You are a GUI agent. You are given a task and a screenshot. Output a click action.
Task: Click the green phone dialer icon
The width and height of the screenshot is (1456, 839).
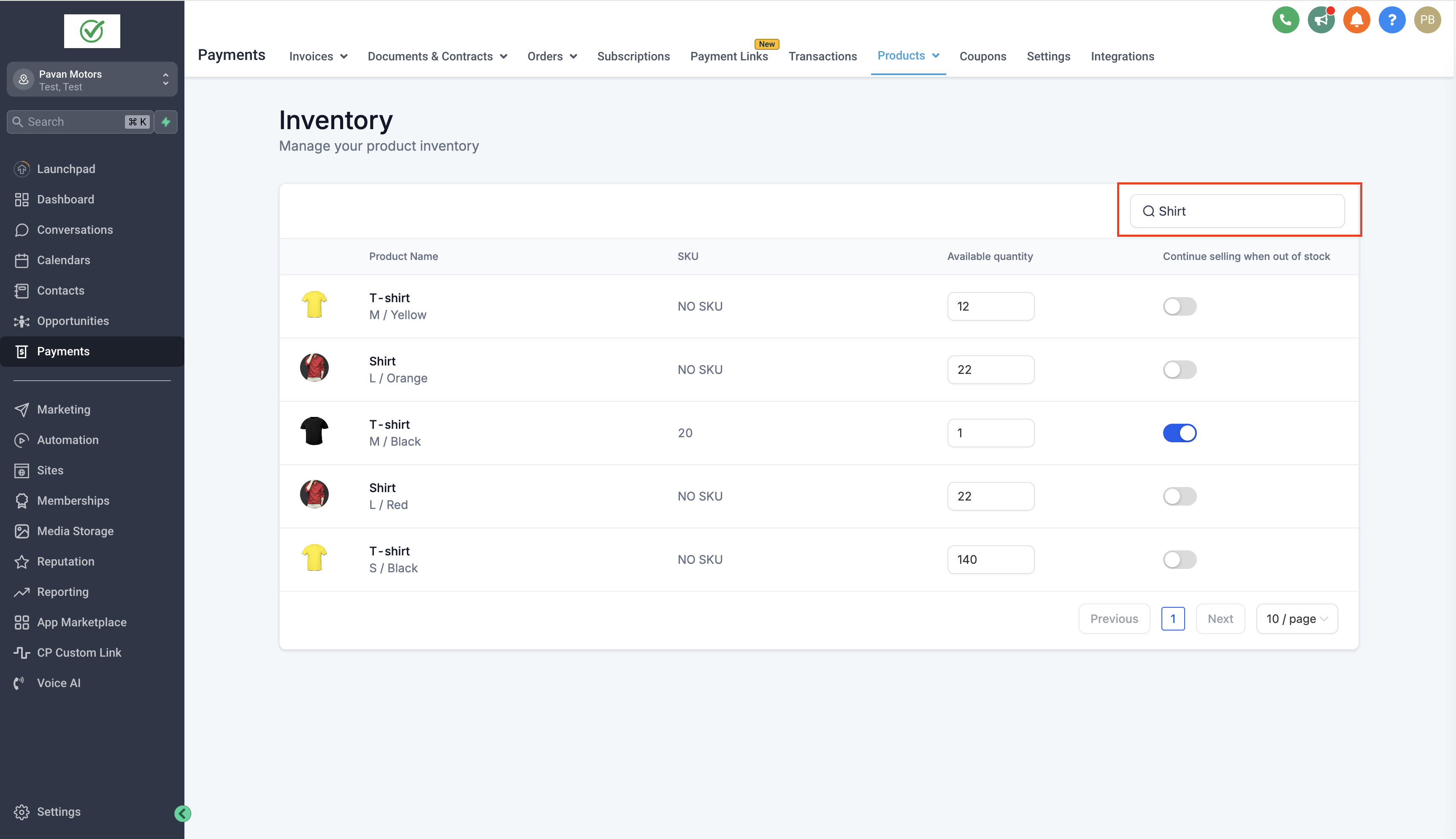(1286, 20)
